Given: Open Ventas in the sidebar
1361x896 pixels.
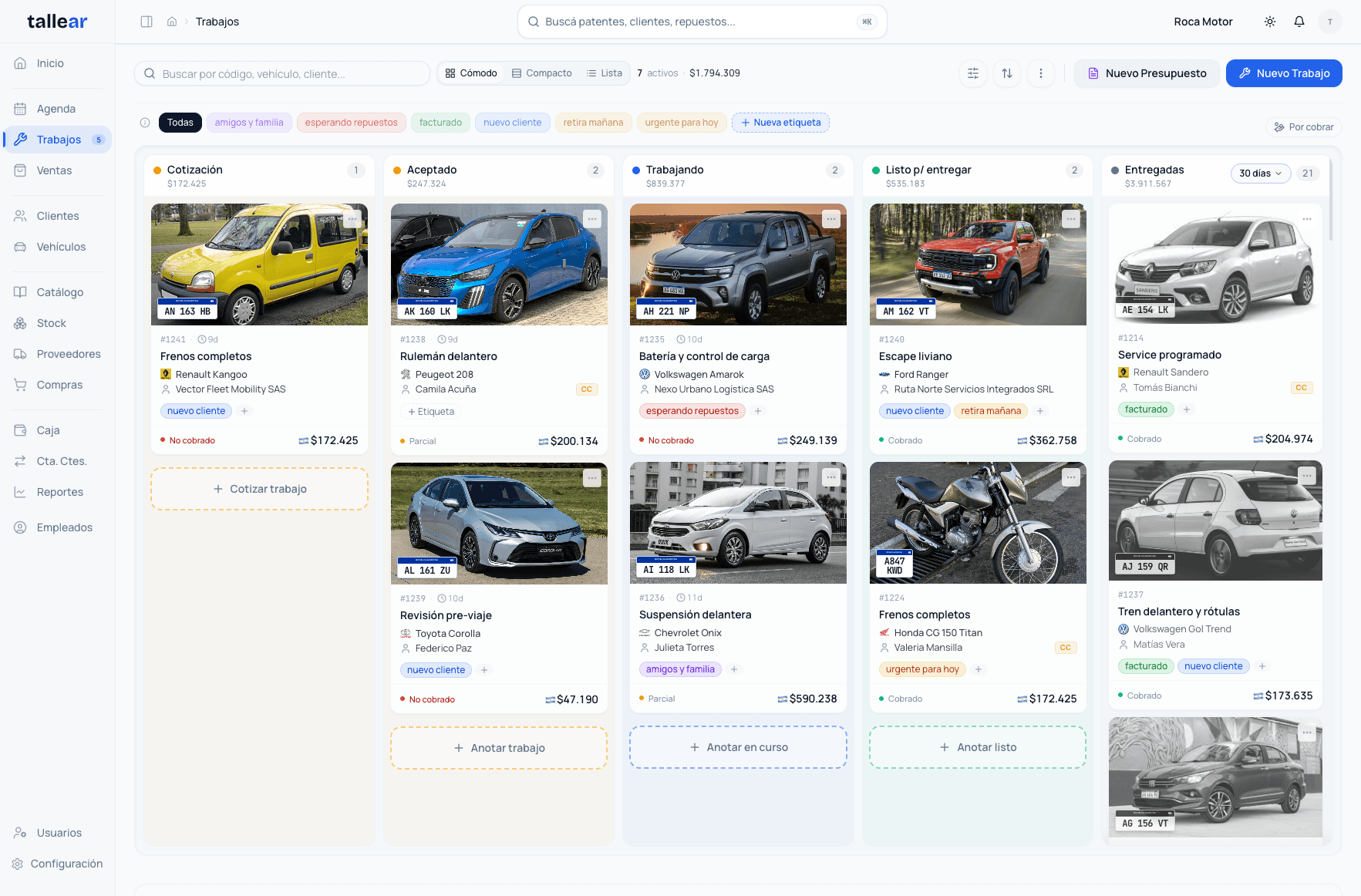Looking at the screenshot, I should point(58,170).
